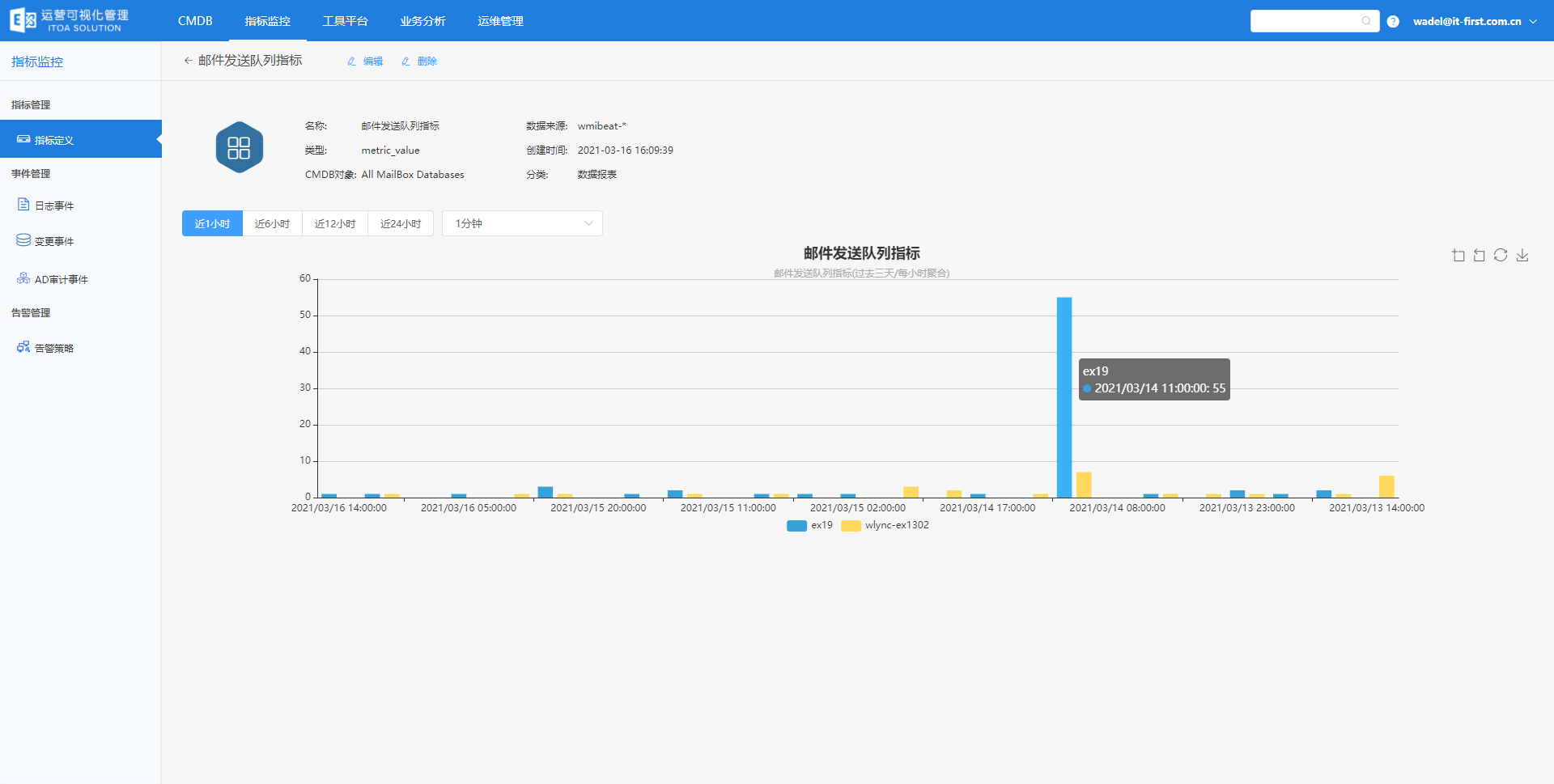Click the 告警策略 icon

pyautogui.click(x=23, y=347)
